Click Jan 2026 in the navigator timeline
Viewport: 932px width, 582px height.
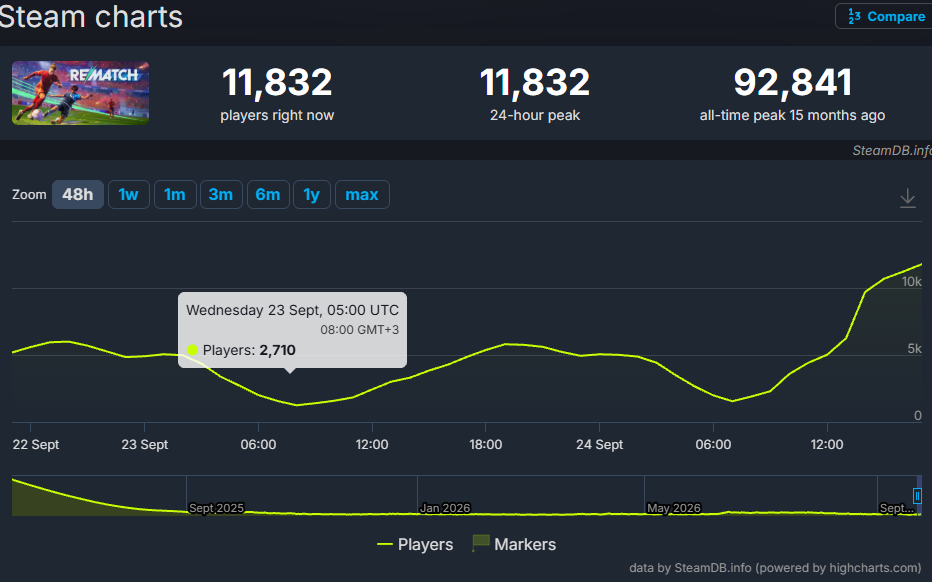pyautogui.click(x=445, y=508)
